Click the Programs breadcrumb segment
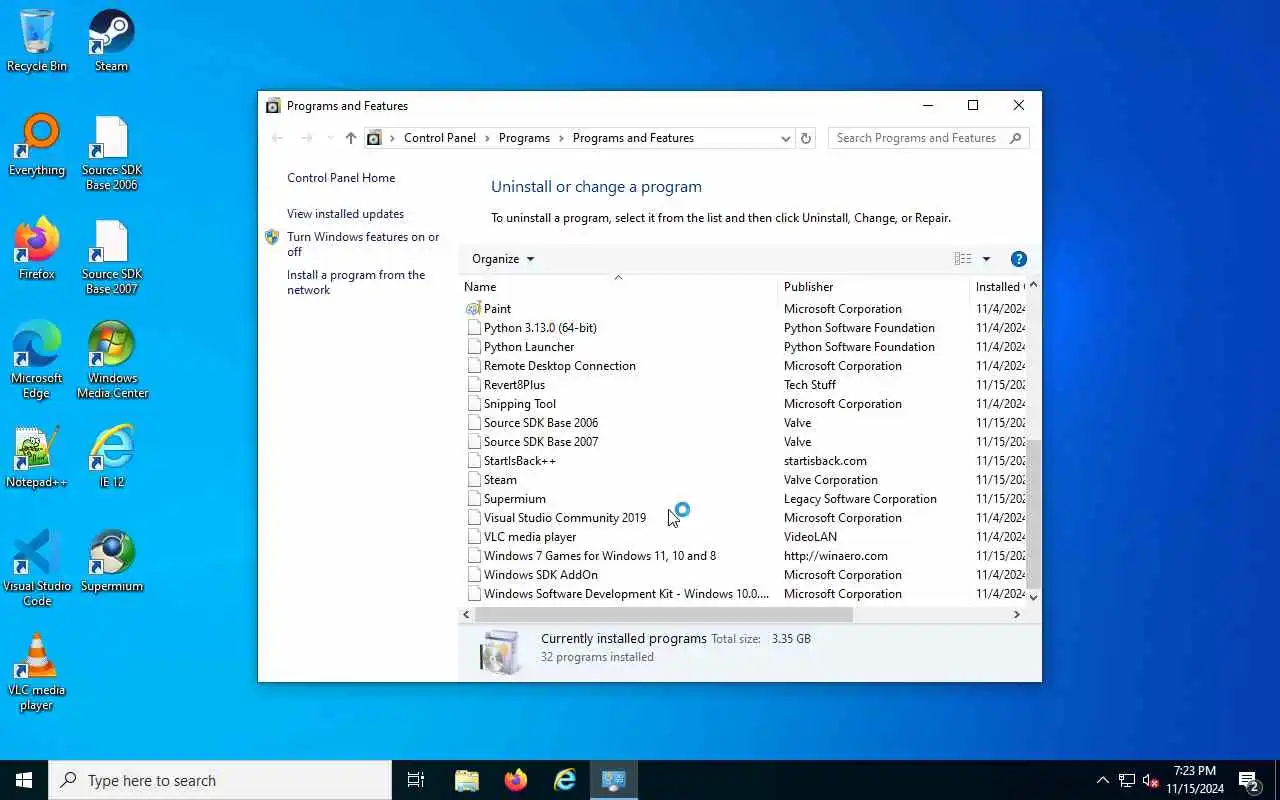The height and width of the screenshot is (800, 1280). [524, 138]
